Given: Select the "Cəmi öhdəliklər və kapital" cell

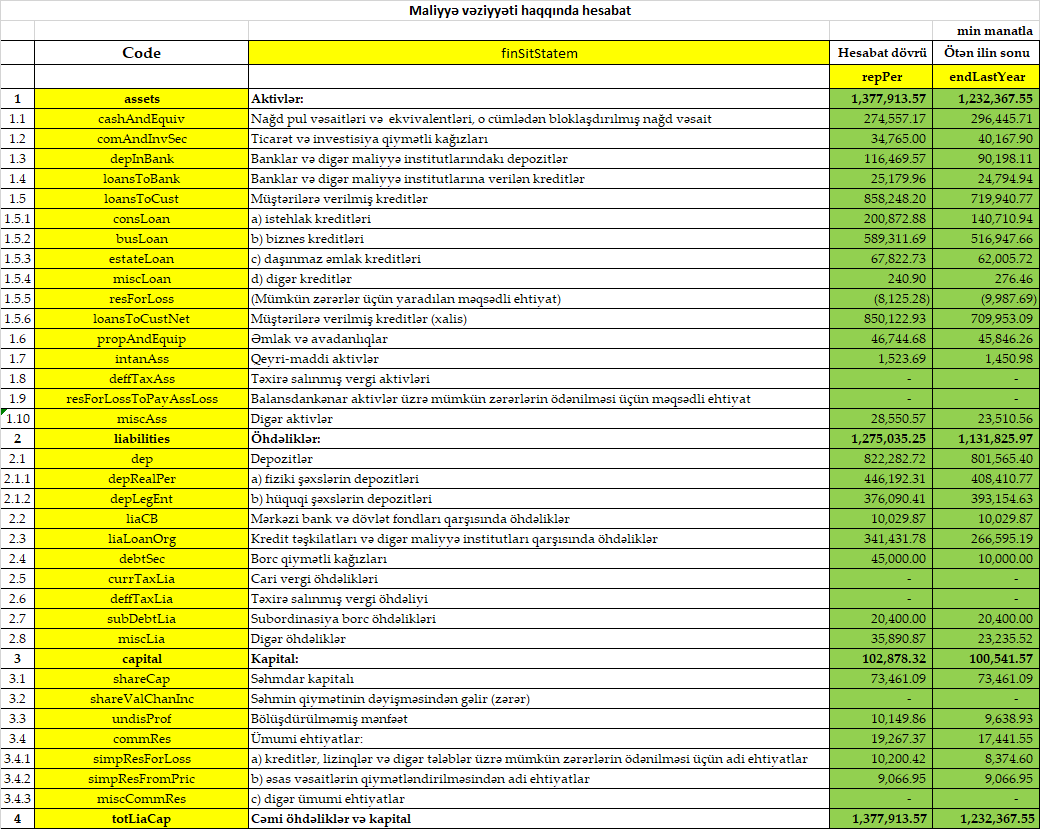Looking at the screenshot, I should (539, 819).
